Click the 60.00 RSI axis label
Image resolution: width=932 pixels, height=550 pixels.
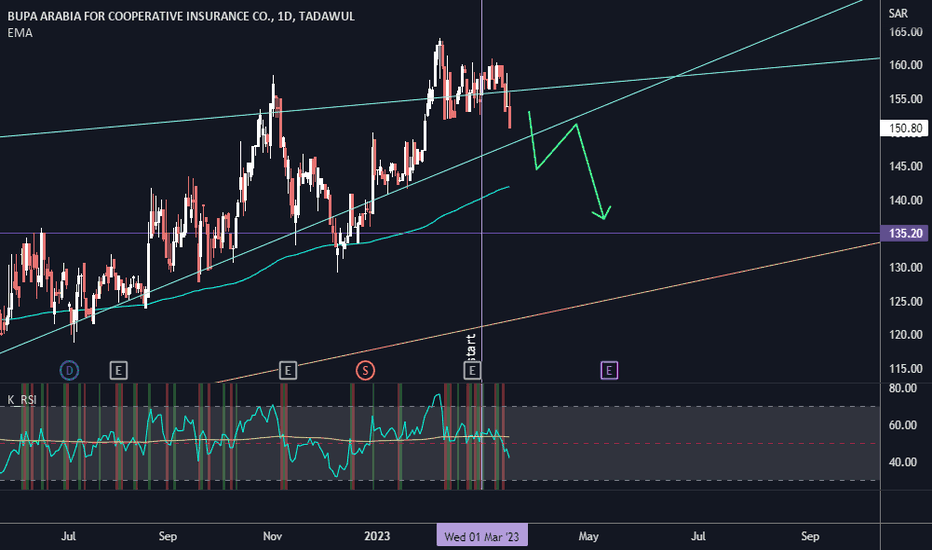tap(903, 425)
